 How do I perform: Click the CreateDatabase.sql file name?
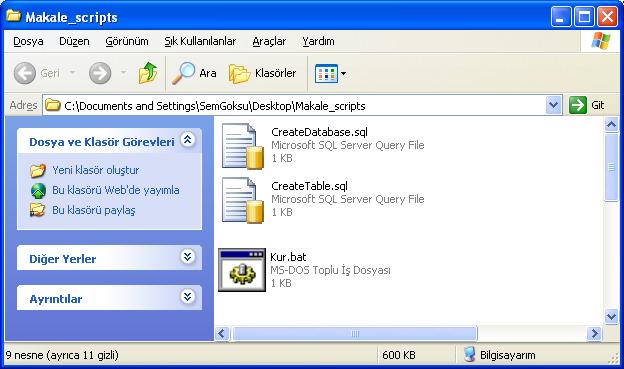(320, 132)
